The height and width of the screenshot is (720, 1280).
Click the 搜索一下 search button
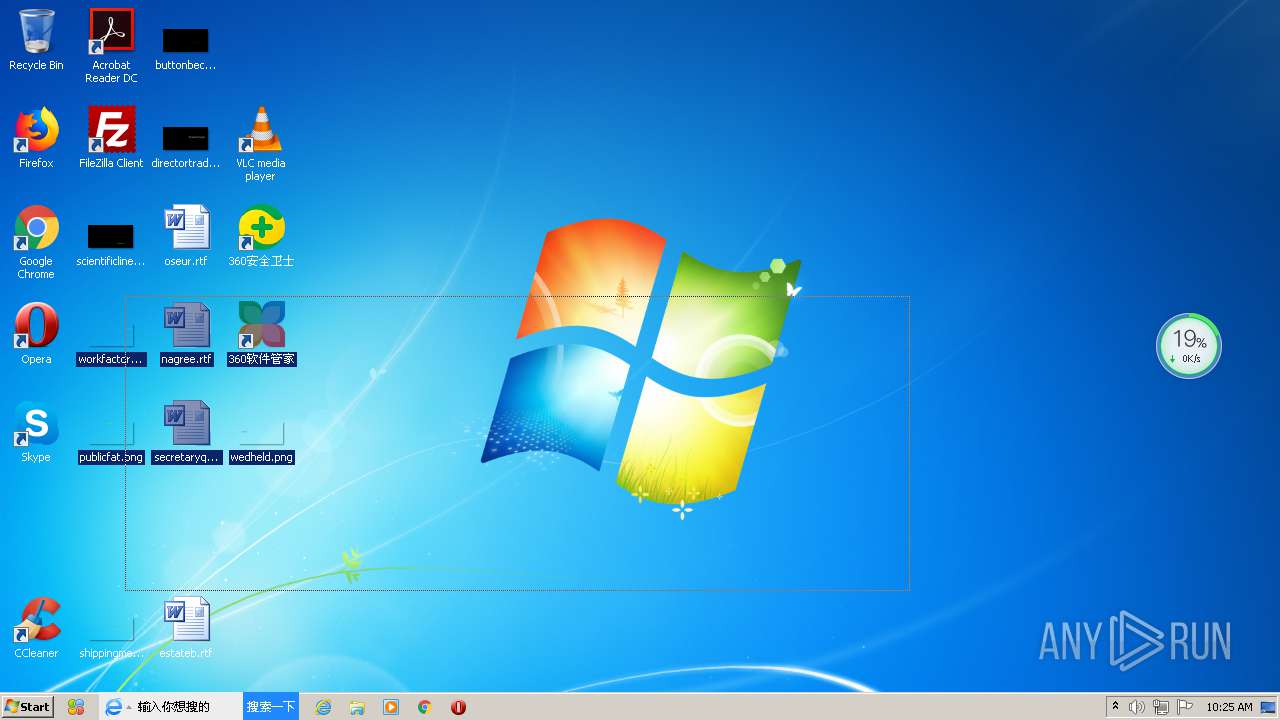point(271,707)
